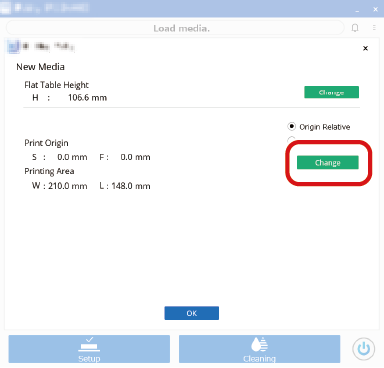Select the Origin Relative radio button
Viewport: 384px width, 368px height.
[291, 127]
